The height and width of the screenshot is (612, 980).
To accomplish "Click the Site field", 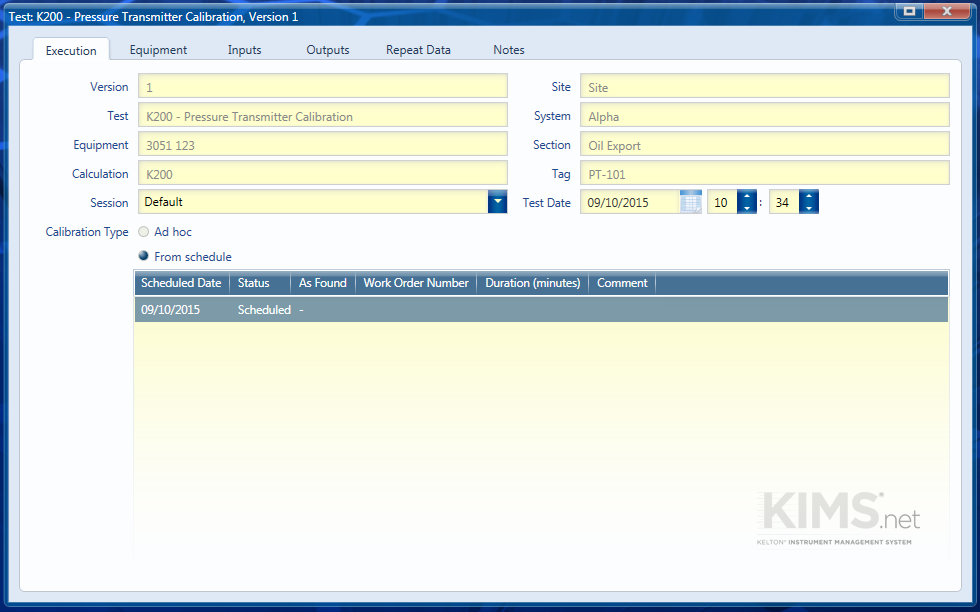I will (x=764, y=86).
